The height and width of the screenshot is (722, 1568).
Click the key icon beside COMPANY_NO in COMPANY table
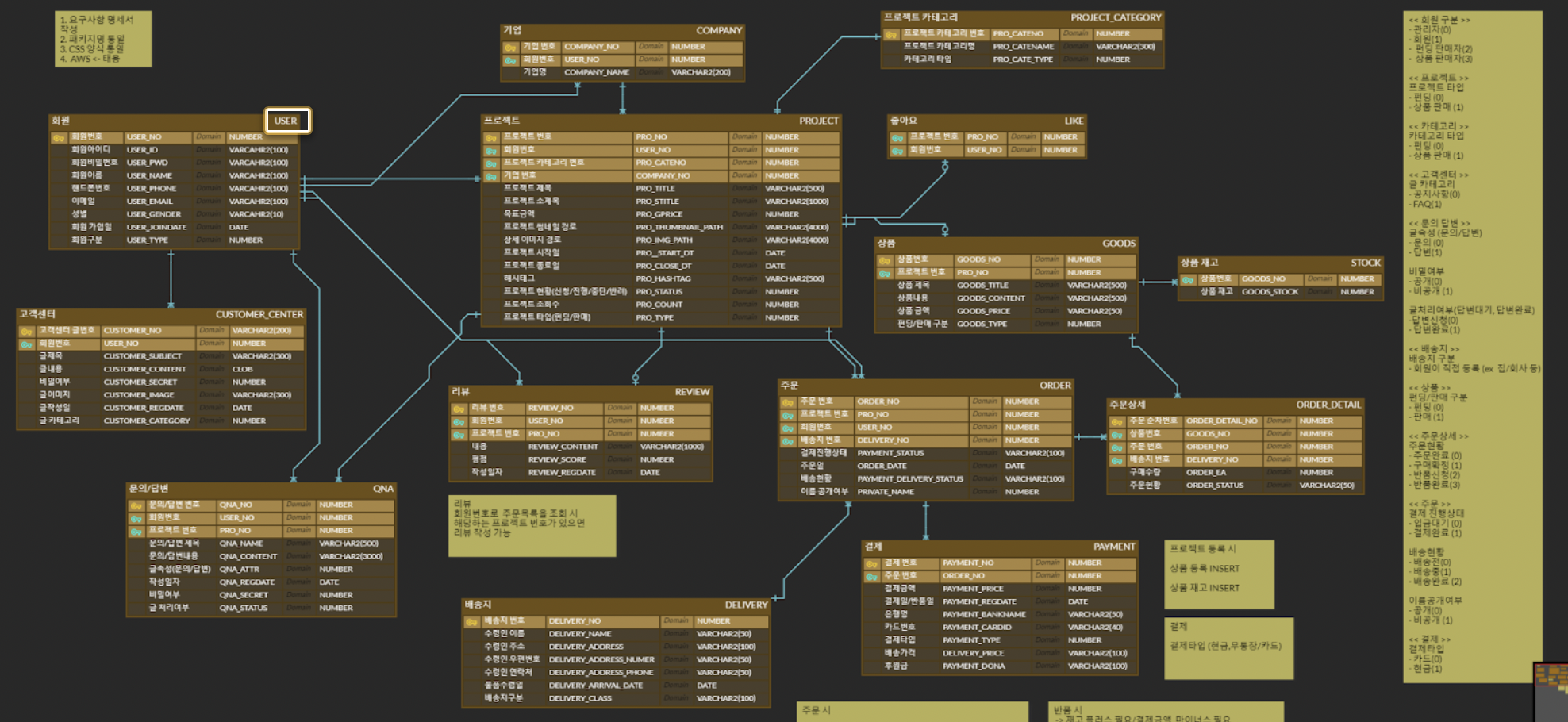[x=510, y=47]
